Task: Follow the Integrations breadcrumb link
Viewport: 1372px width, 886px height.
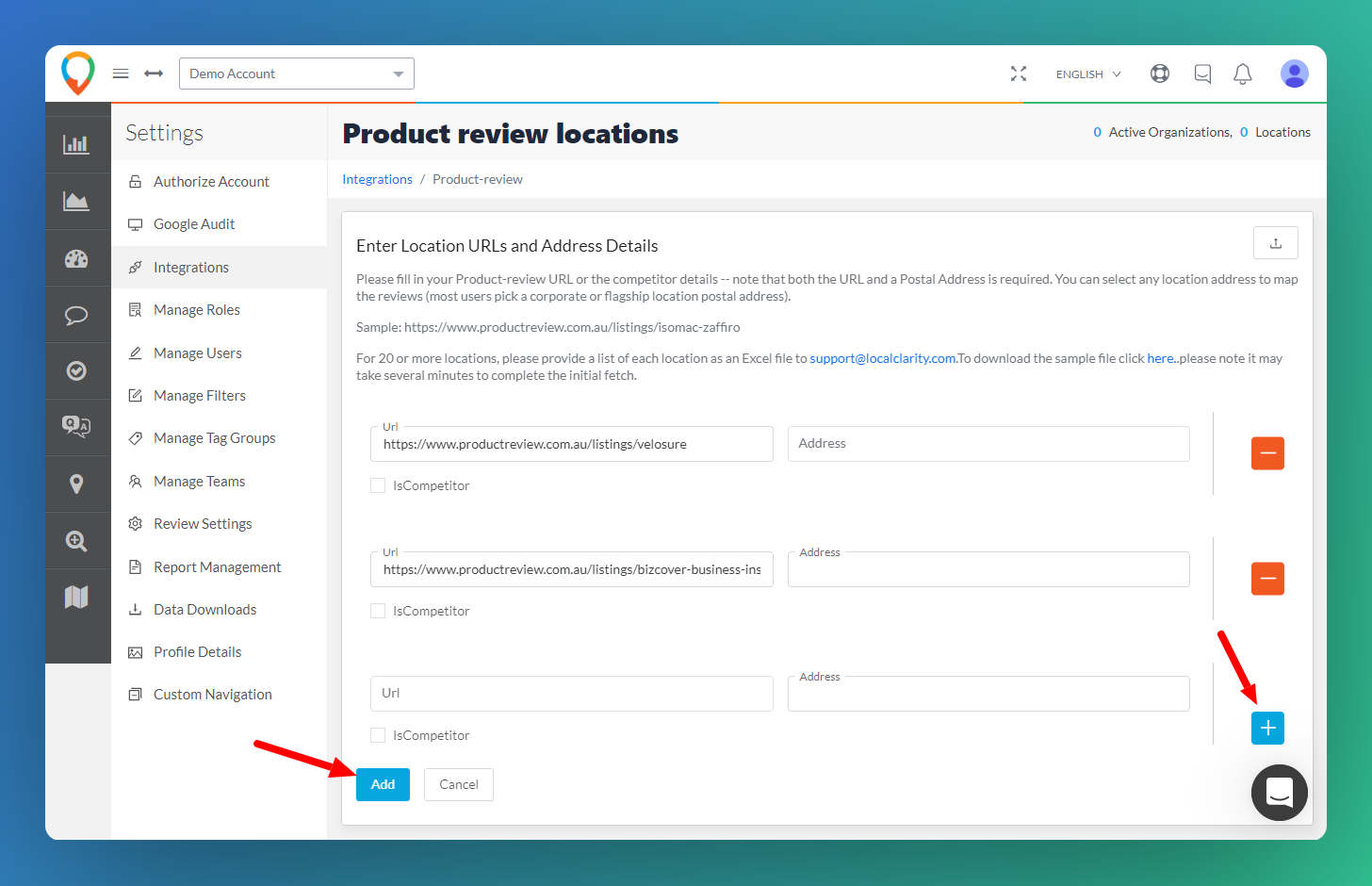Action: click(377, 179)
